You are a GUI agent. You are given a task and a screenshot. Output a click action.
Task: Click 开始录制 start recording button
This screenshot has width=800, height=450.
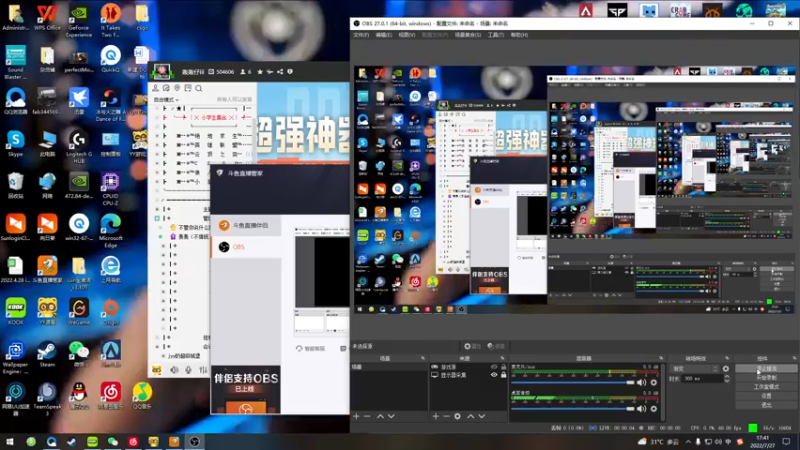coord(766,378)
